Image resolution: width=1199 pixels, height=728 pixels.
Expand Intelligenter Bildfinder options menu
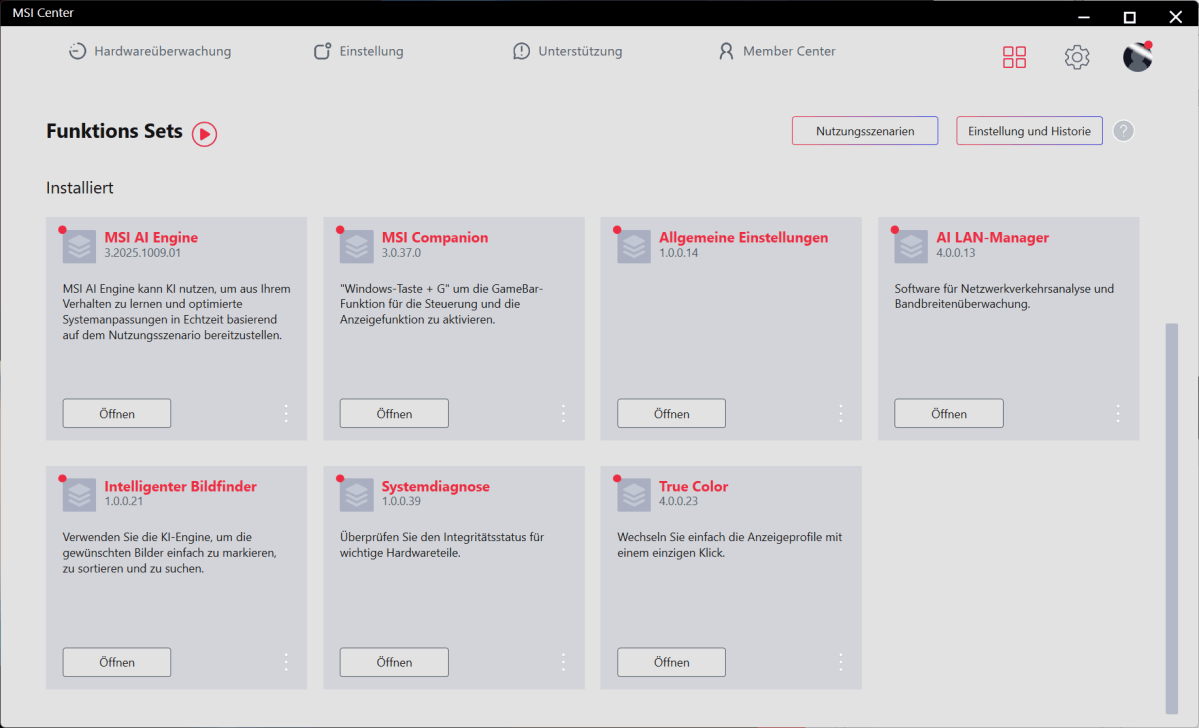click(286, 662)
